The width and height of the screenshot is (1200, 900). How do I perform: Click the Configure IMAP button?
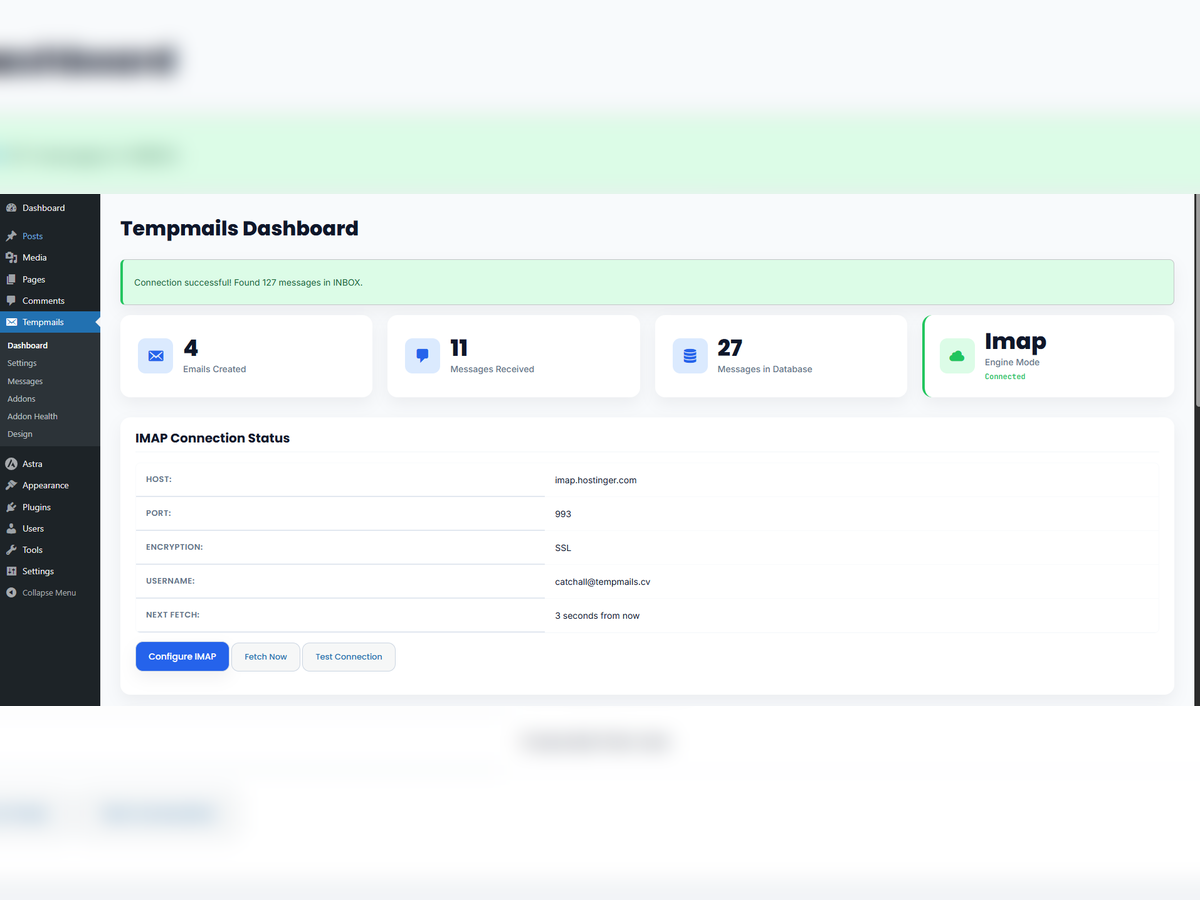[x=182, y=656]
